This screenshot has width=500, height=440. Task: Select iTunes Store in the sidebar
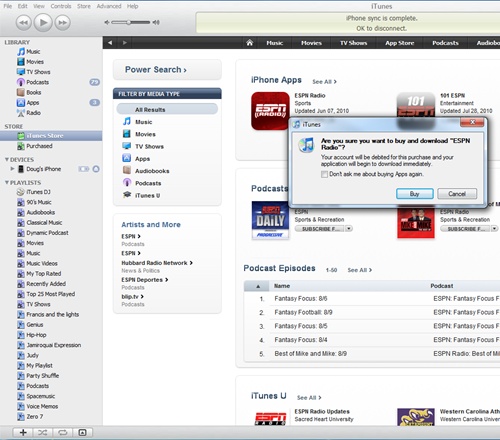[x=51, y=136]
